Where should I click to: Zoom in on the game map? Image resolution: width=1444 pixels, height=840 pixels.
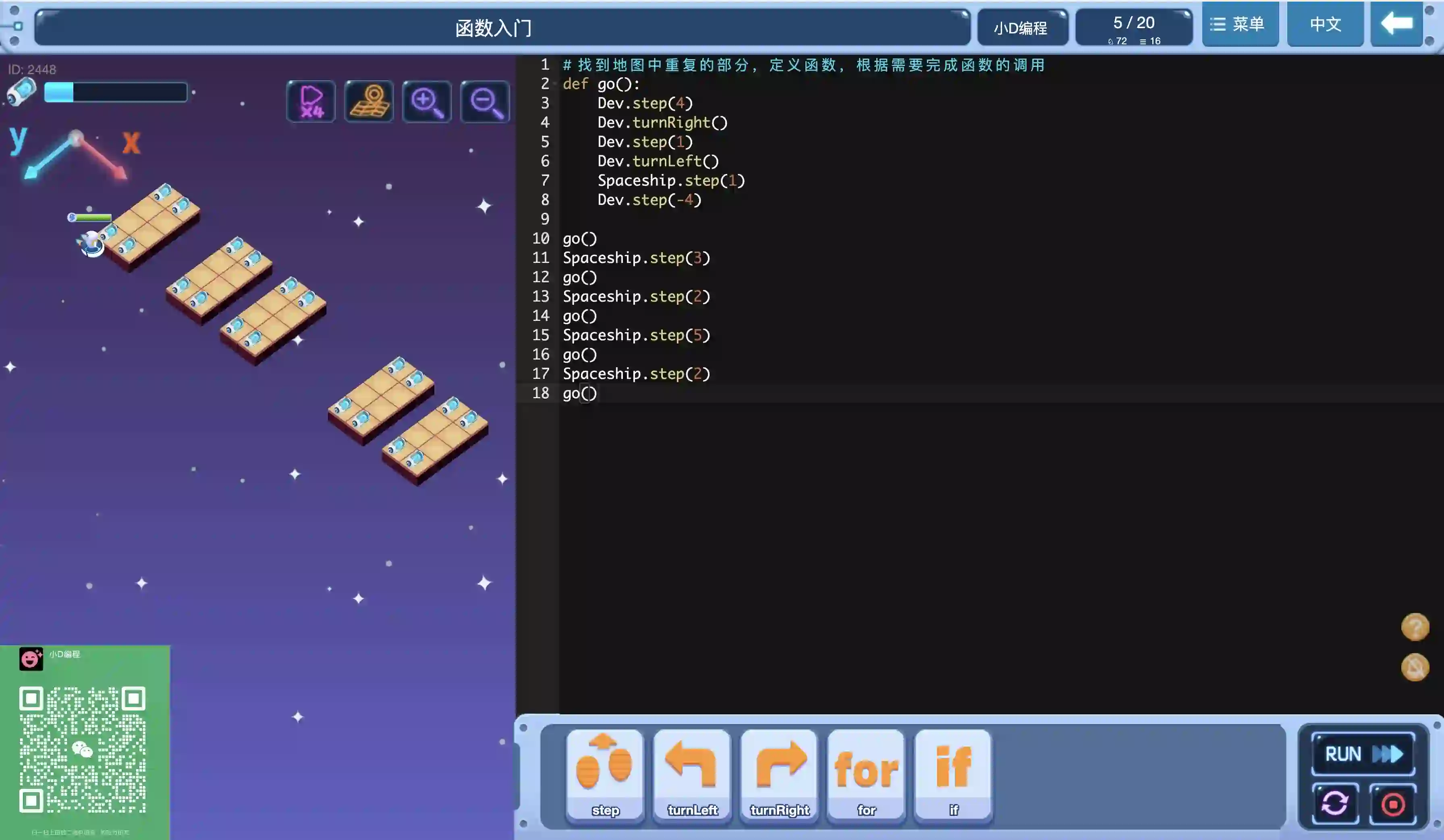coord(427,102)
